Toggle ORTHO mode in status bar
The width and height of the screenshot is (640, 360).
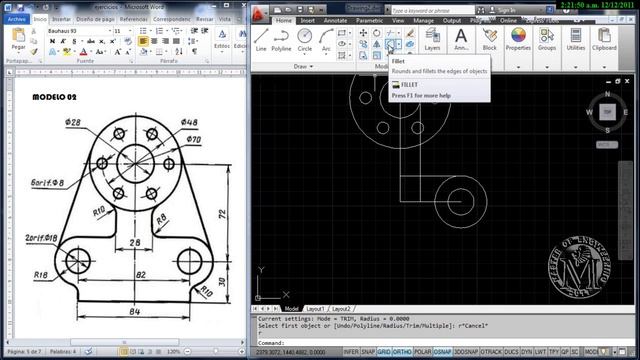click(x=402, y=352)
